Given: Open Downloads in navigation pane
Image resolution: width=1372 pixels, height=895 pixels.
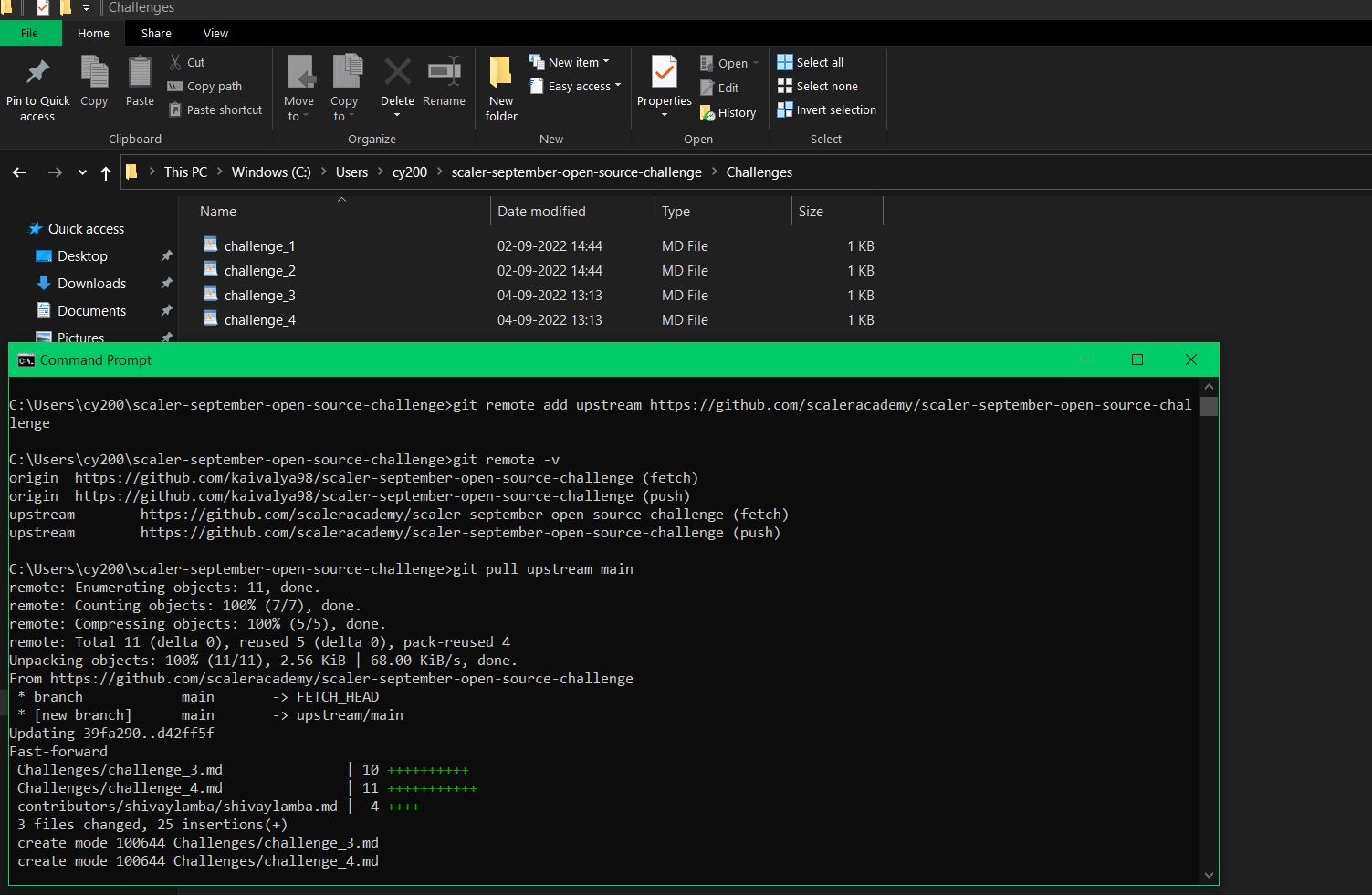Looking at the screenshot, I should (x=91, y=283).
